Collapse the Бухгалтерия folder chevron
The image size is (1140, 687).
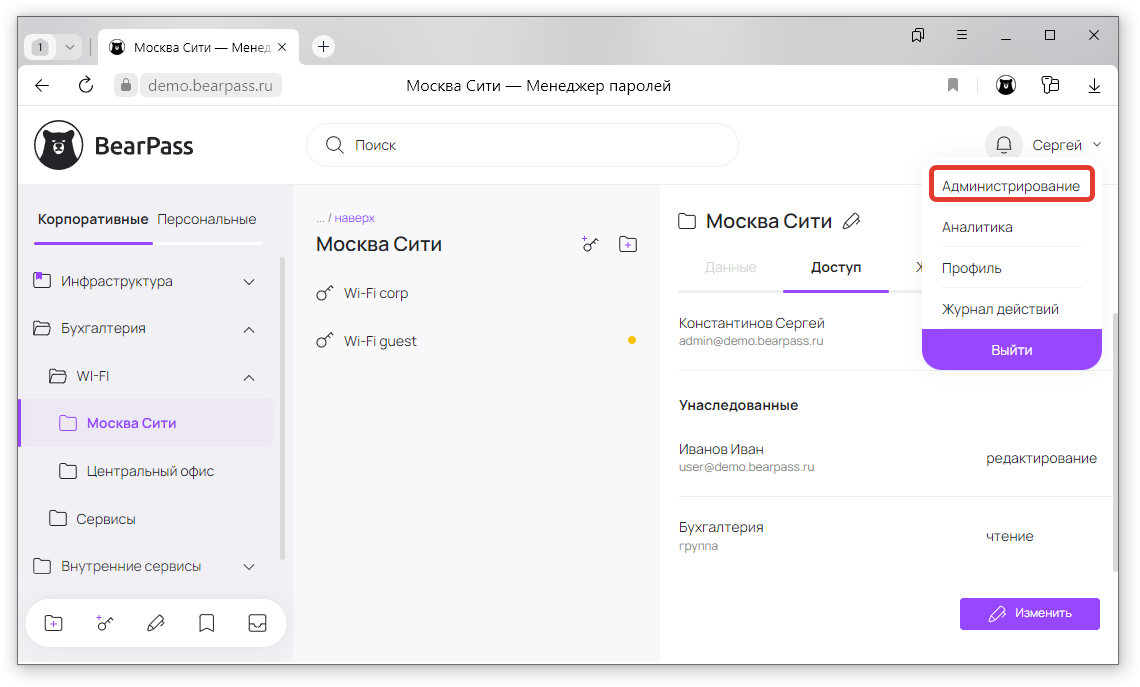coord(249,329)
